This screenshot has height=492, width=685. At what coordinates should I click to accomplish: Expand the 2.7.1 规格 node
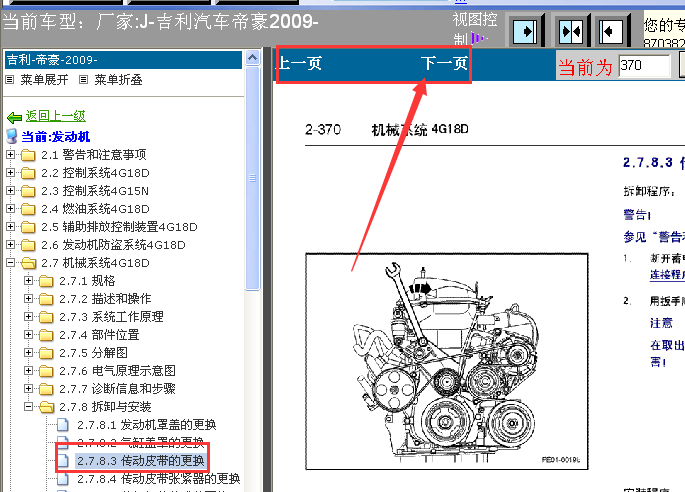28,280
